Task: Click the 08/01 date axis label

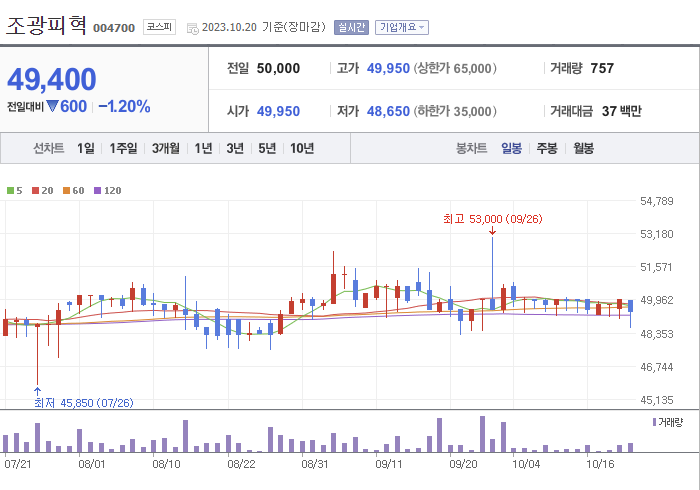Action: point(92,464)
